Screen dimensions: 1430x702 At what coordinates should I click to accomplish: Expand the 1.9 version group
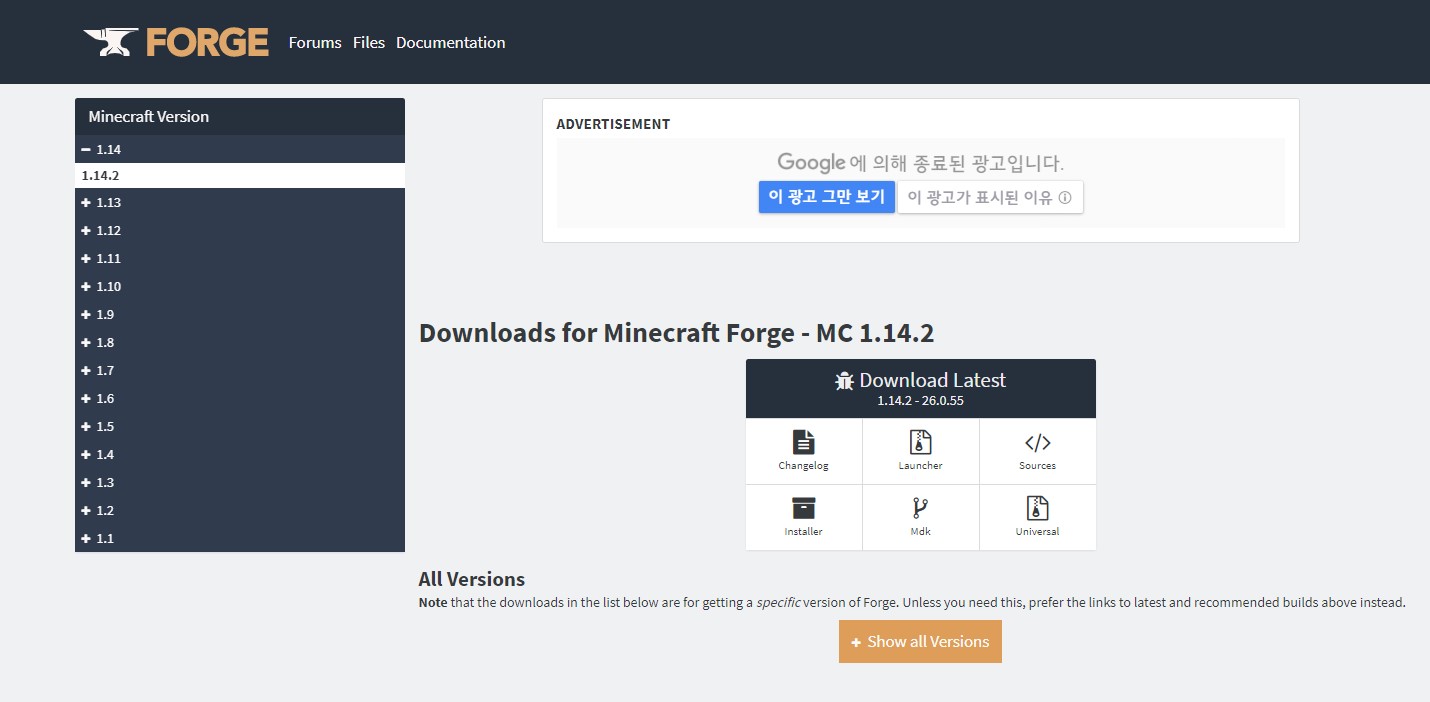tap(240, 315)
